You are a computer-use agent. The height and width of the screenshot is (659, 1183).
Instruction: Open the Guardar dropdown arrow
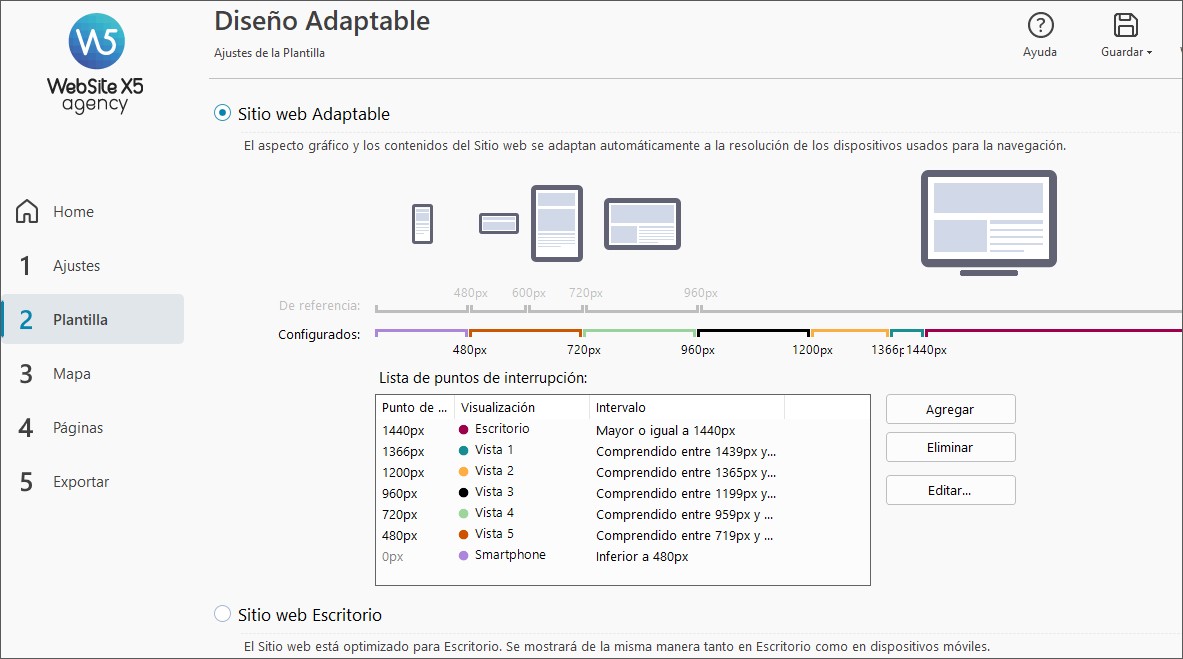click(x=1150, y=52)
